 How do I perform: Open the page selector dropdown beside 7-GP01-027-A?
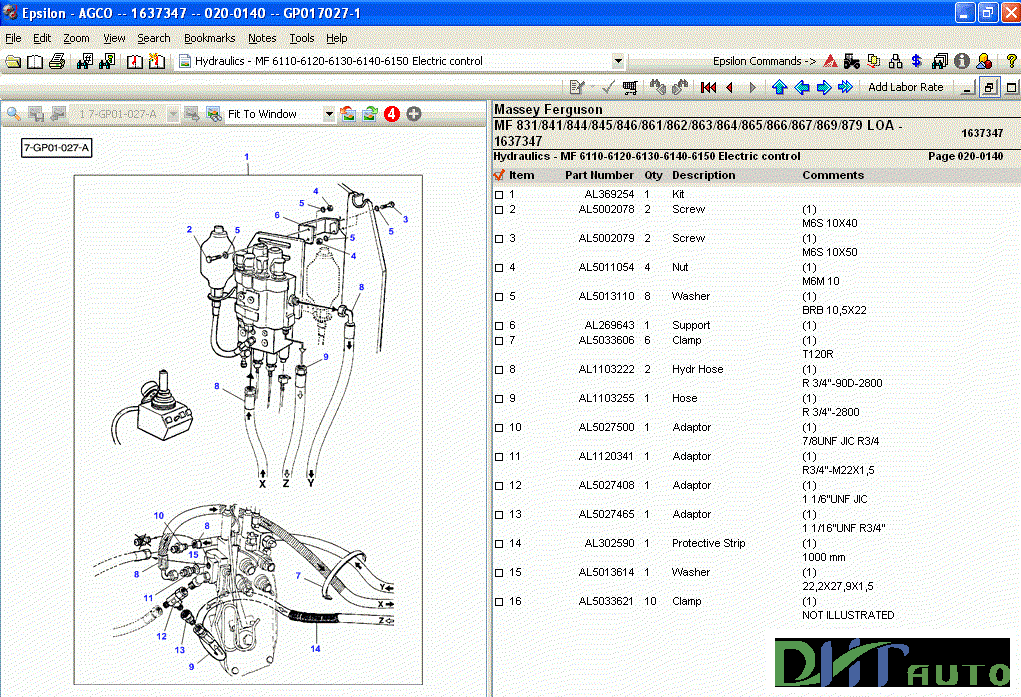click(x=173, y=113)
